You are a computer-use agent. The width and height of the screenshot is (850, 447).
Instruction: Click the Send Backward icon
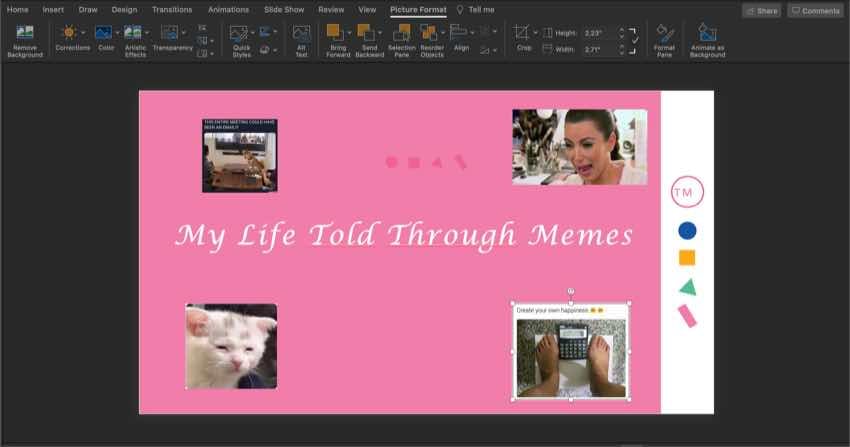(x=366, y=34)
